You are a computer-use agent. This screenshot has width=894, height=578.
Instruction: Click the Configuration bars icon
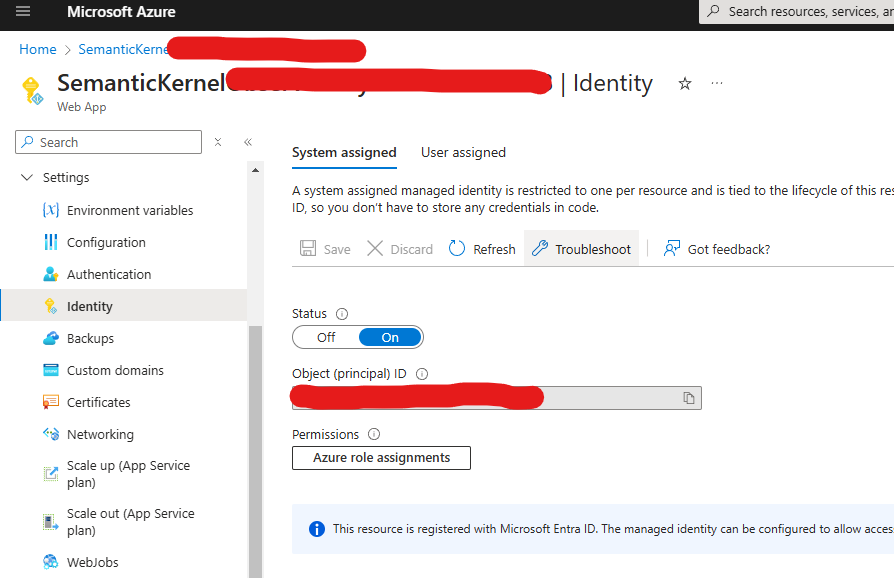click(51, 242)
